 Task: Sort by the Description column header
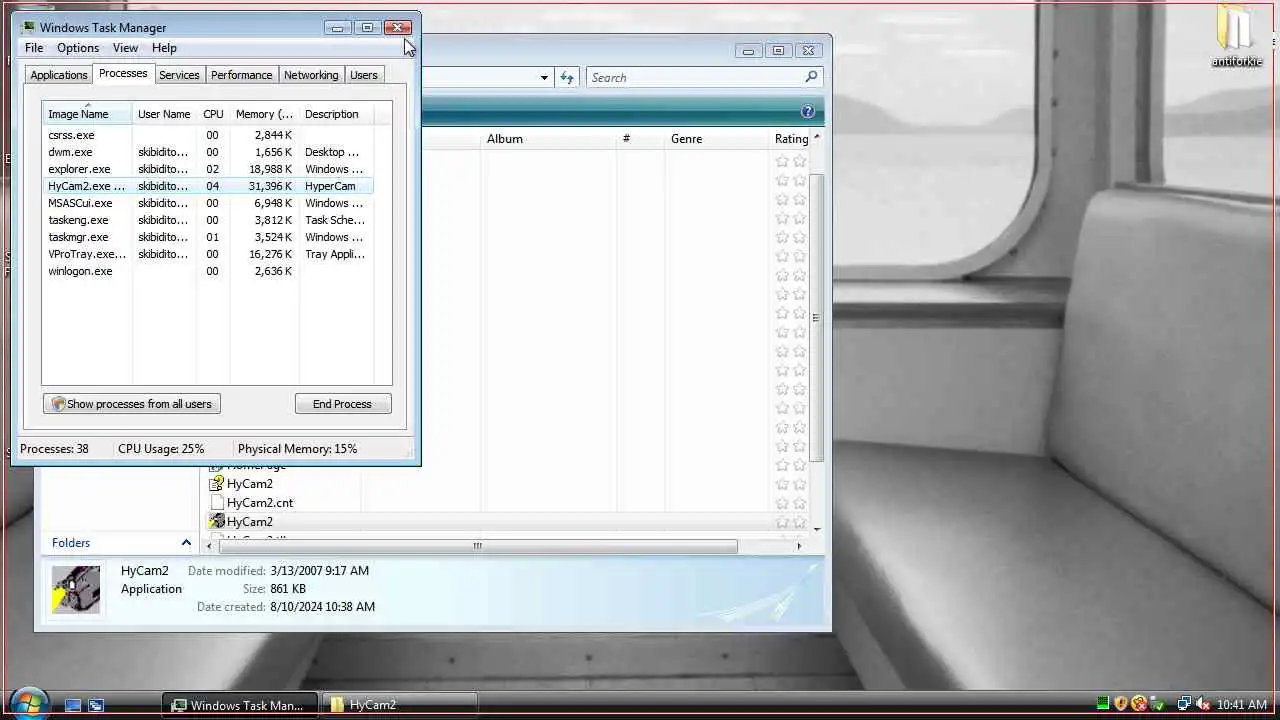point(336,114)
